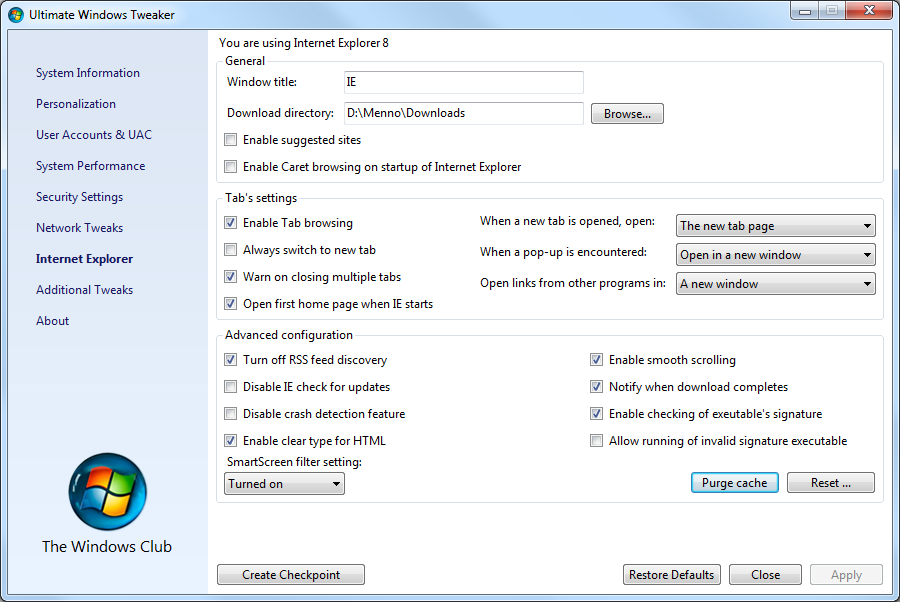This screenshot has width=900, height=602.
Task: Toggle Enable clear type for HTML
Action: click(231, 441)
